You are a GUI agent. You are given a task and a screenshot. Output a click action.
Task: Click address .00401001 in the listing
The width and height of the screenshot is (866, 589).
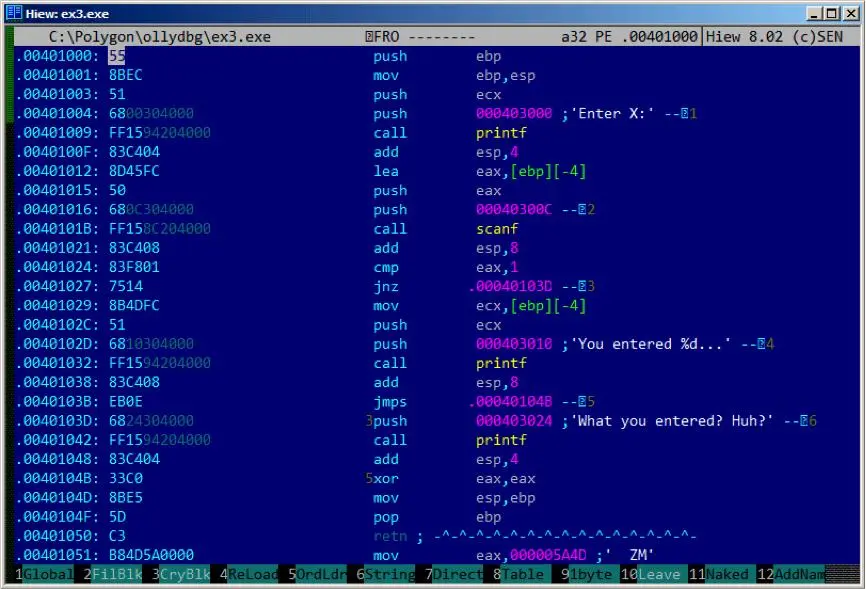tap(57, 75)
